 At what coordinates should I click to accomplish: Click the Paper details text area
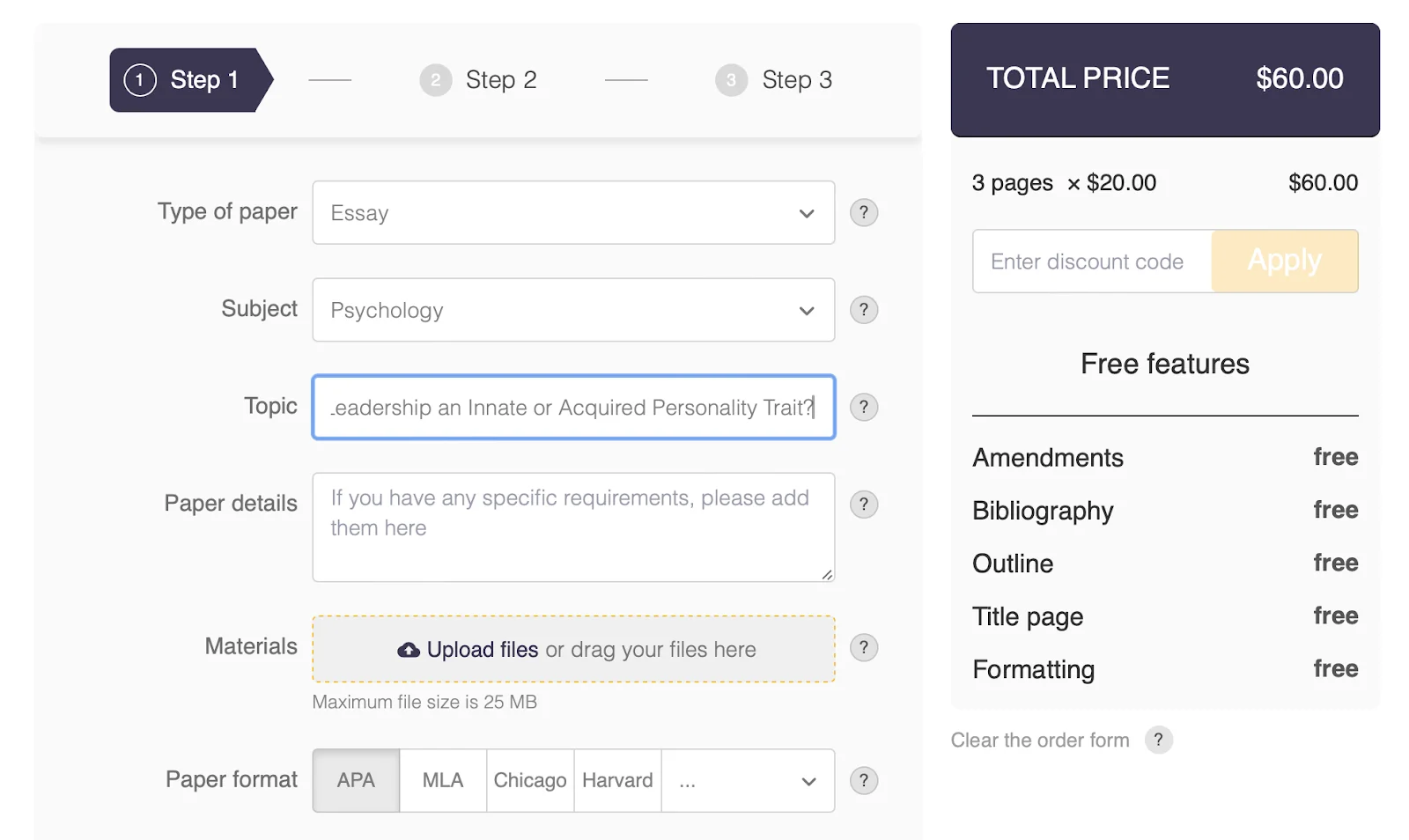click(x=573, y=527)
